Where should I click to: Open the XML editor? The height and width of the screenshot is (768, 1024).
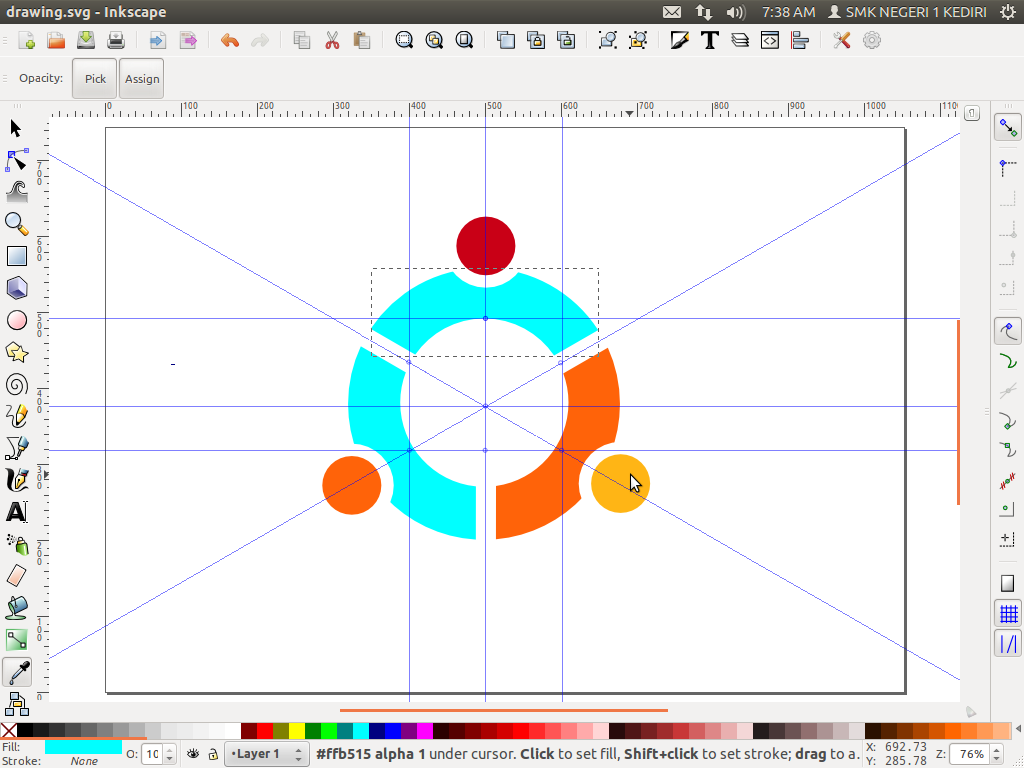(x=770, y=40)
